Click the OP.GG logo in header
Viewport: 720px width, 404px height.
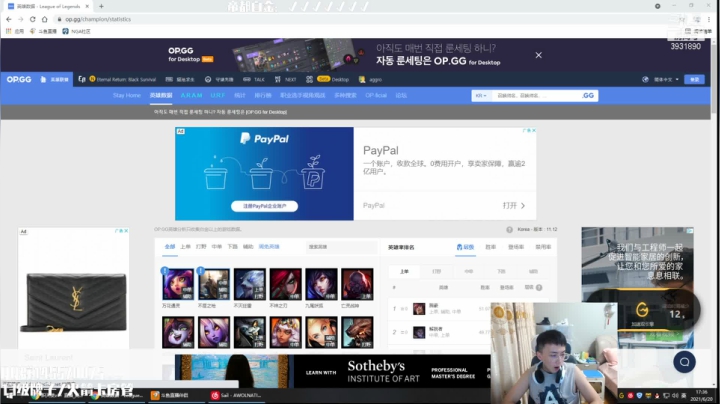coord(19,79)
